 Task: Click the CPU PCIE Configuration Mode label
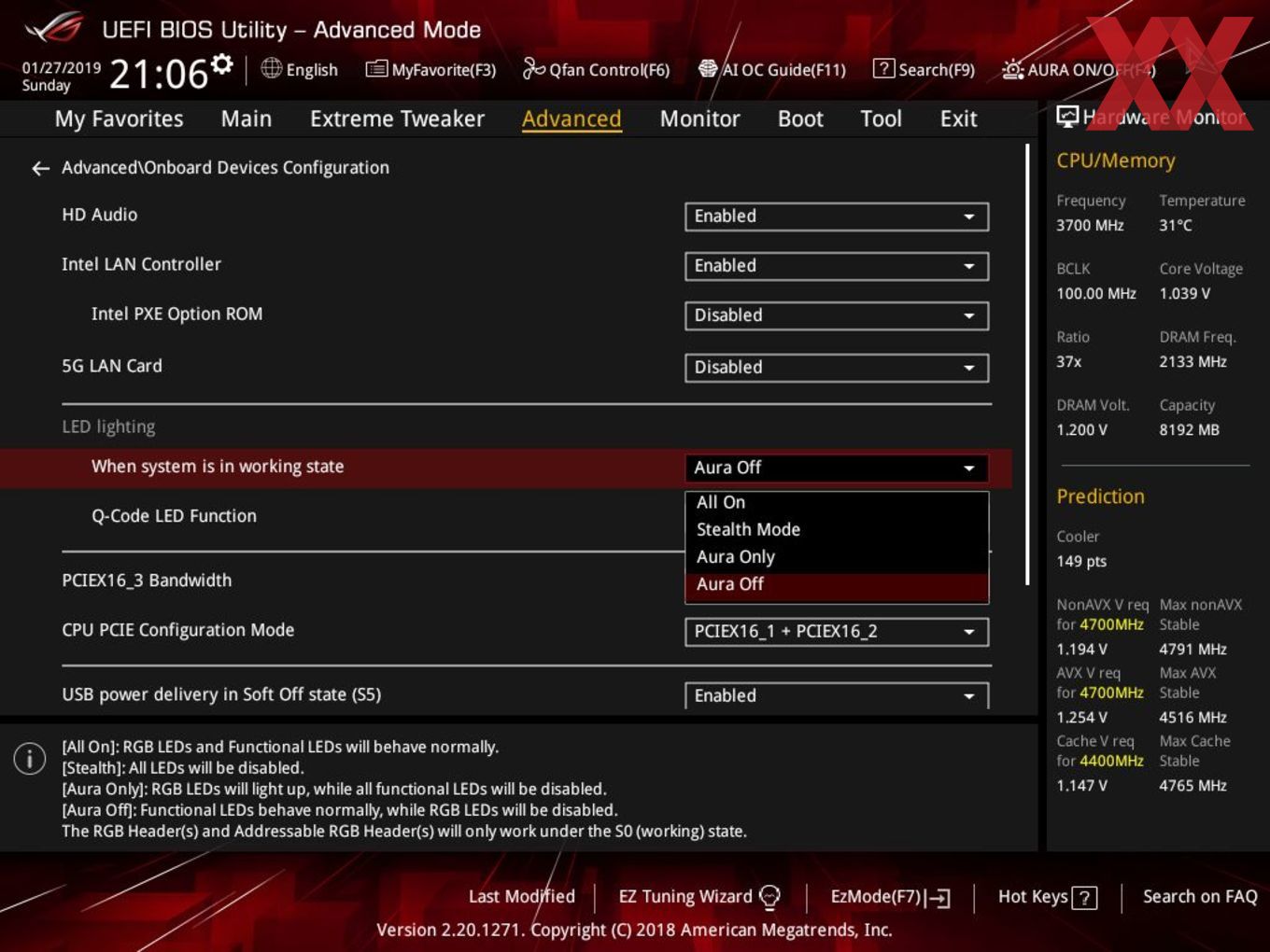pos(177,630)
